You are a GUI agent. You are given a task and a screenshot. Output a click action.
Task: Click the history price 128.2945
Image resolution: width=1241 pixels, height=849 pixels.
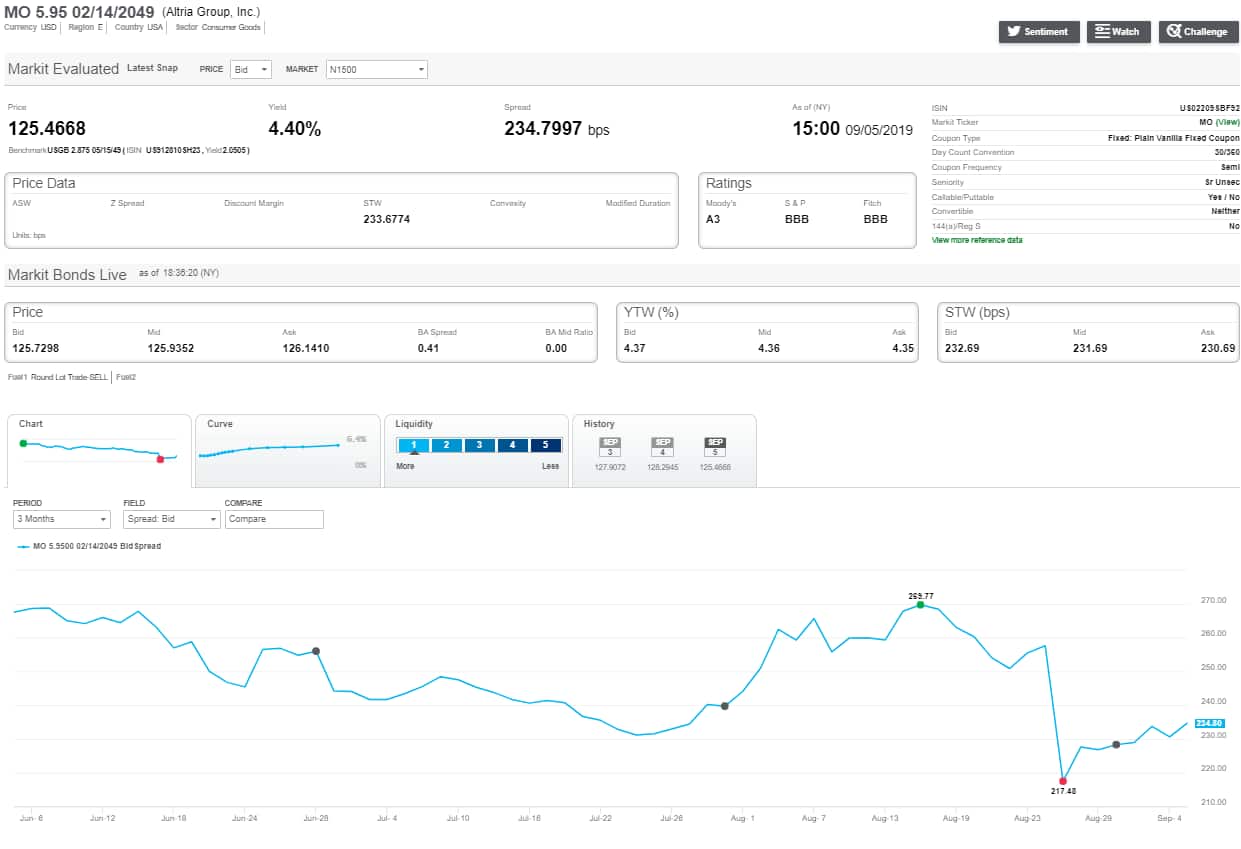[662, 467]
